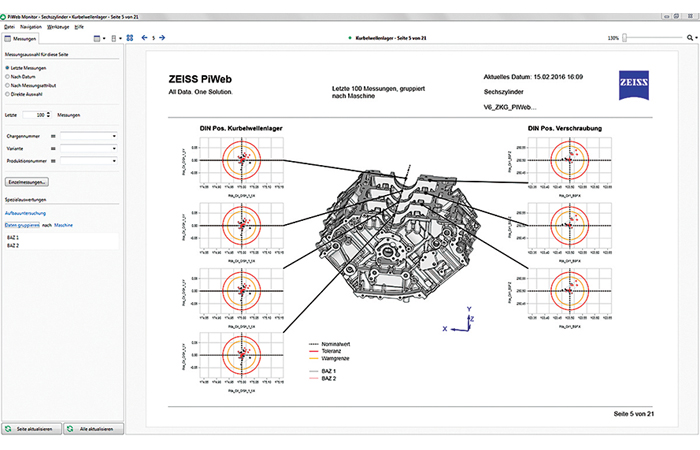Viewport: 700px width, 450px height.
Task: Click the Seite aktualisieren button
Action: coord(32,429)
